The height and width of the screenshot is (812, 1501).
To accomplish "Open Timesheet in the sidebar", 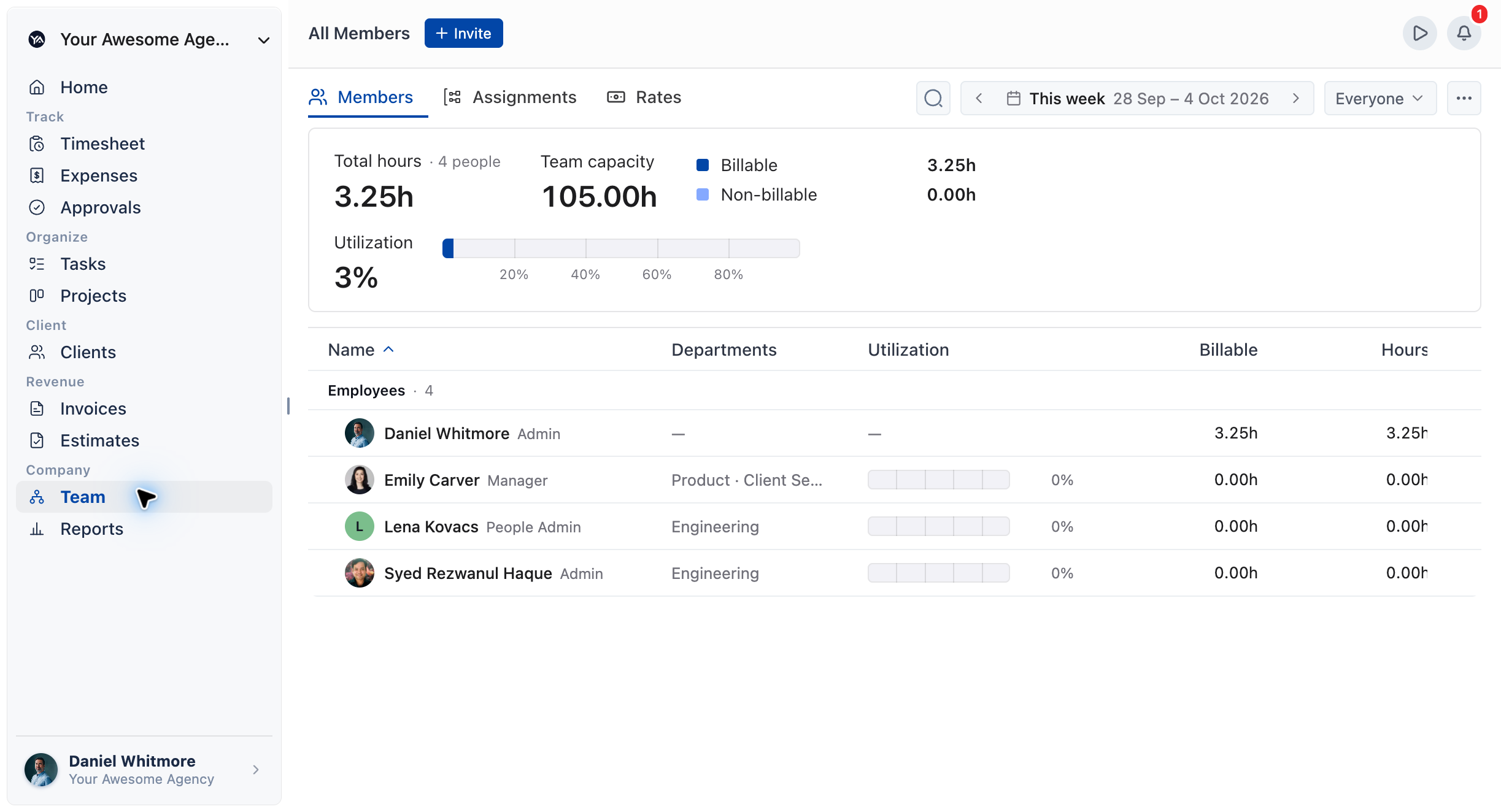I will (x=144, y=144).
